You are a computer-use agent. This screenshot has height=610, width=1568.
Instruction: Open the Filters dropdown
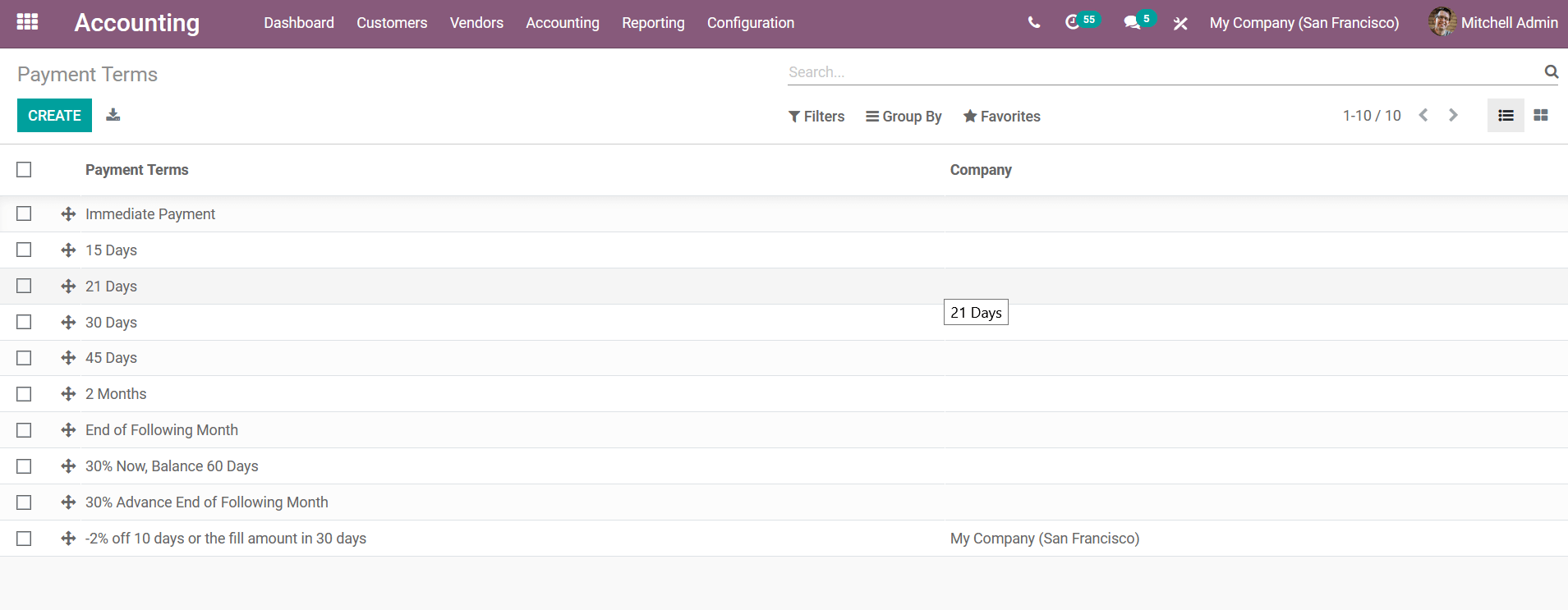(x=816, y=117)
